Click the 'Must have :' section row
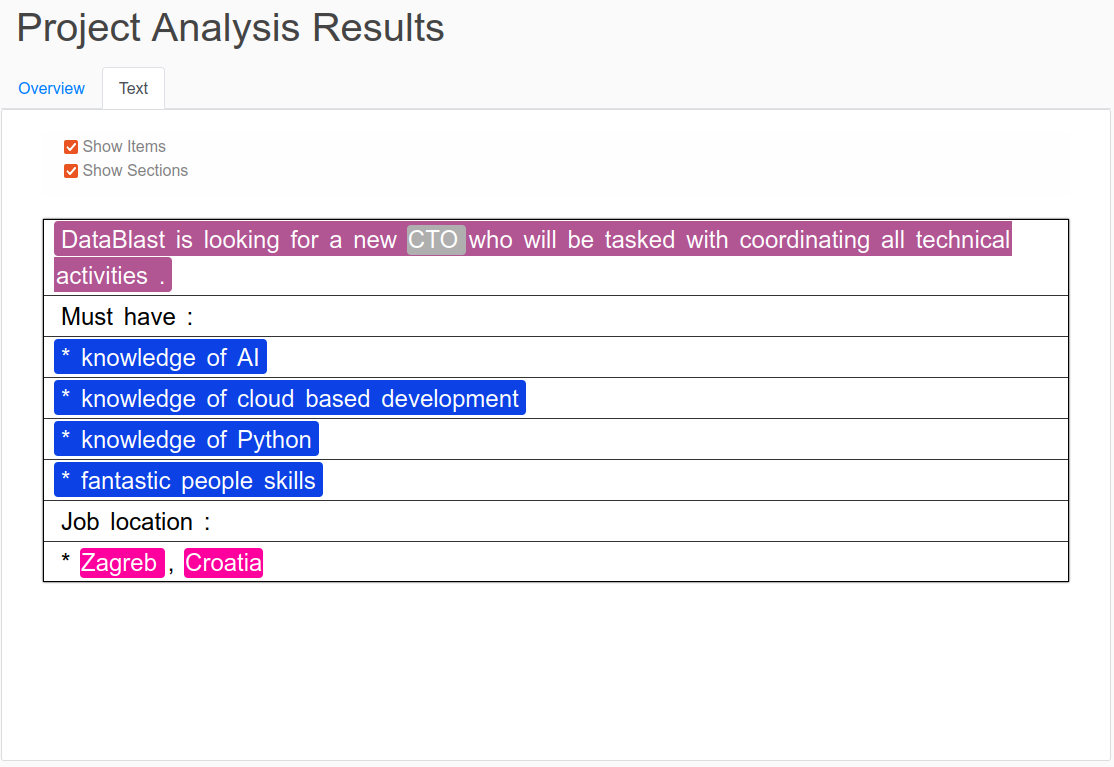This screenshot has height=767, width=1114. click(x=556, y=316)
